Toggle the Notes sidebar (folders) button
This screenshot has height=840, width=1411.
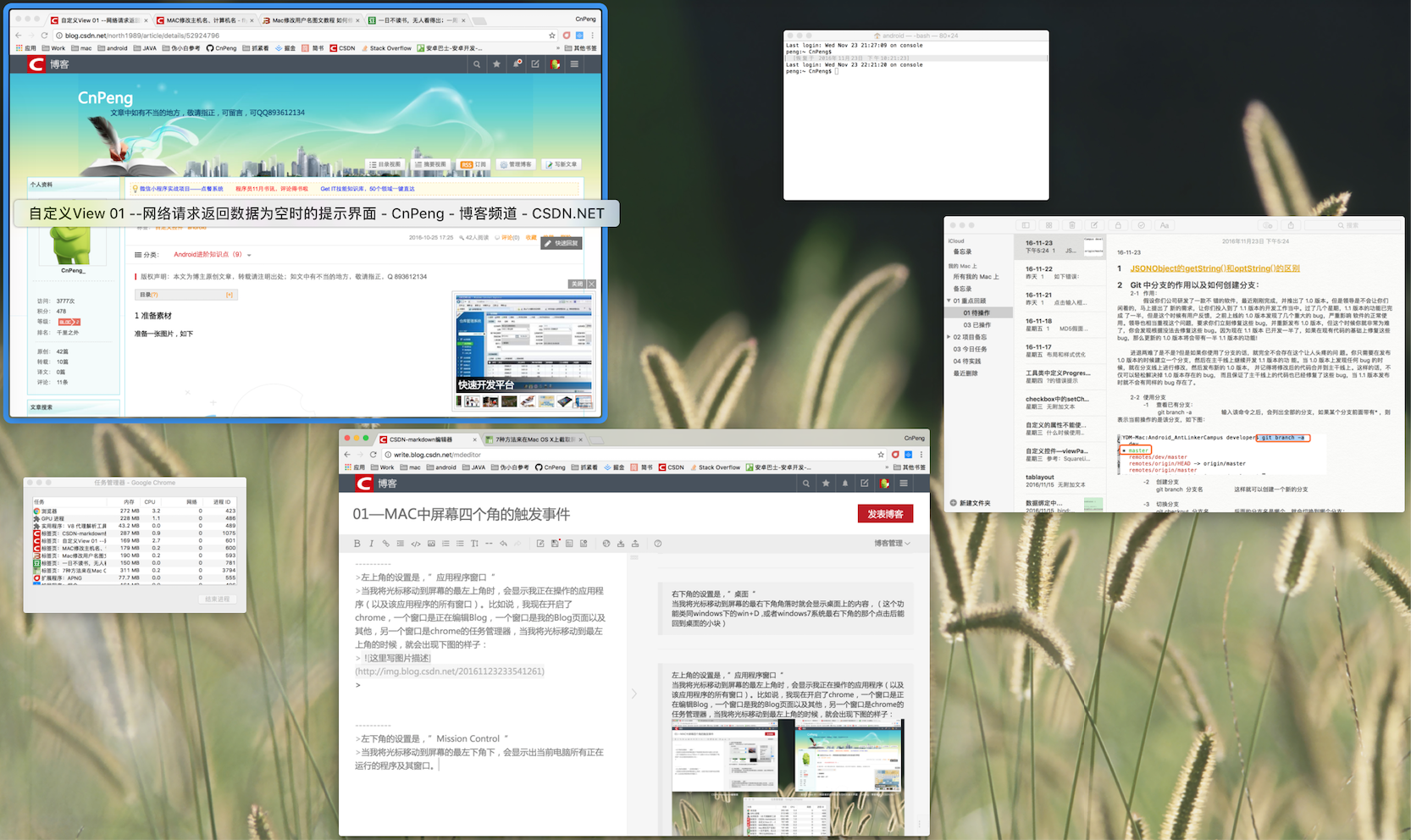click(x=1026, y=225)
